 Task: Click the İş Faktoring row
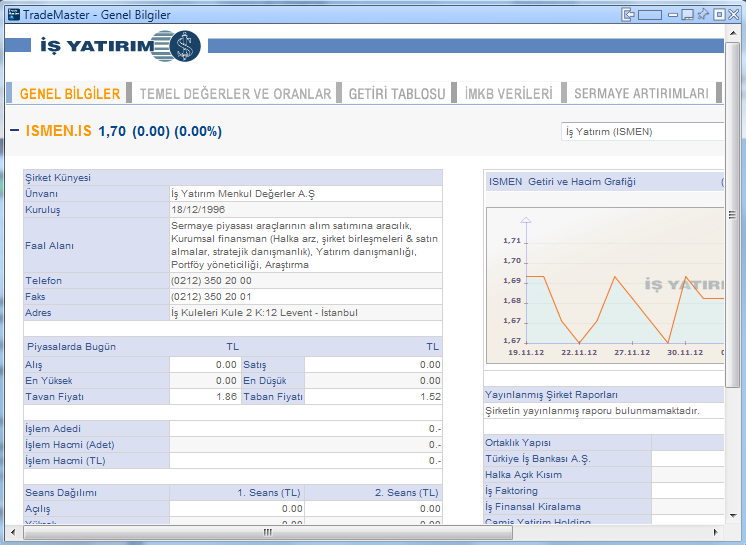tap(604, 491)
